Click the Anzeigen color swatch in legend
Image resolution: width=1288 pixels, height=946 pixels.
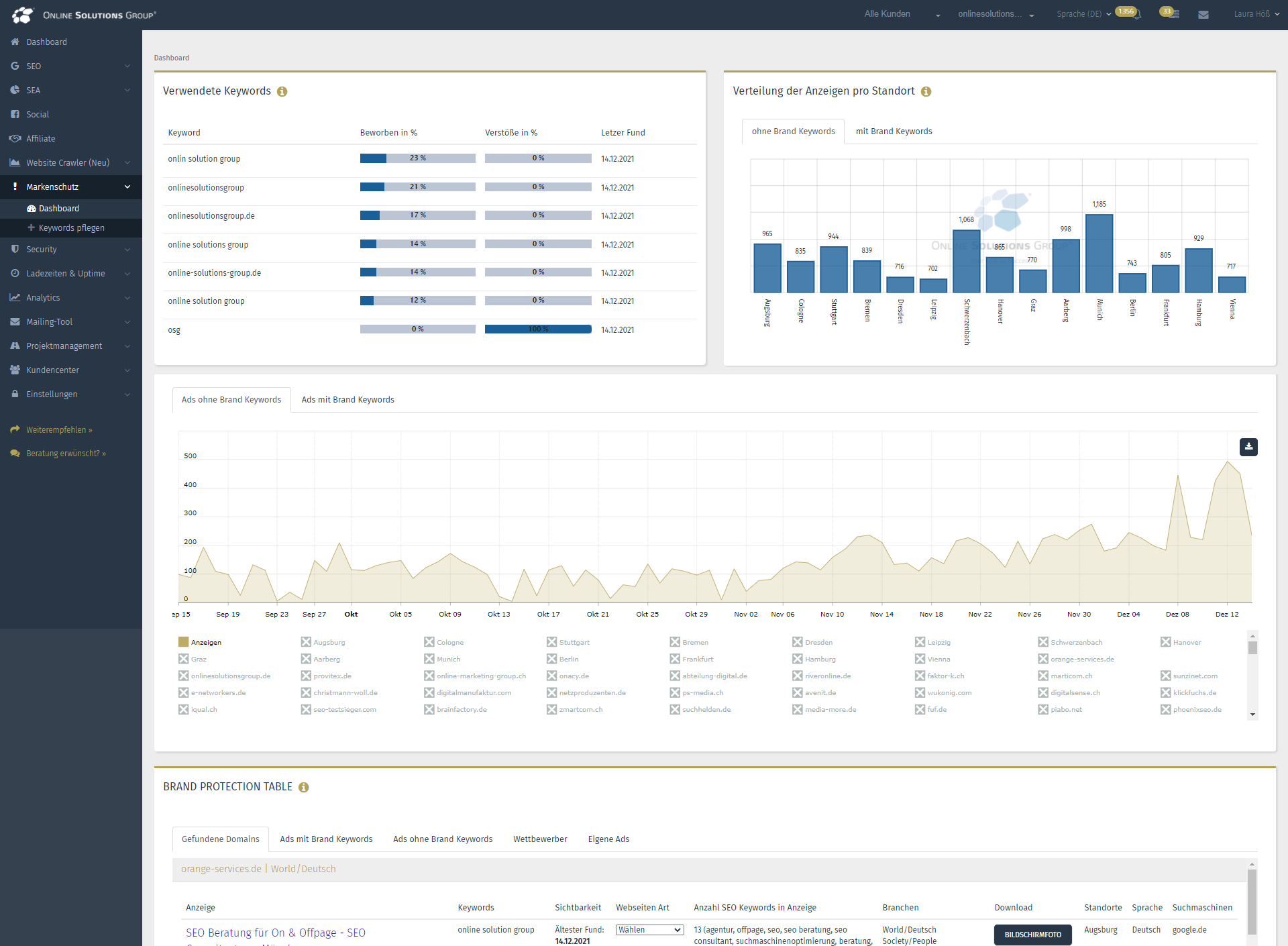coord(183,642)
